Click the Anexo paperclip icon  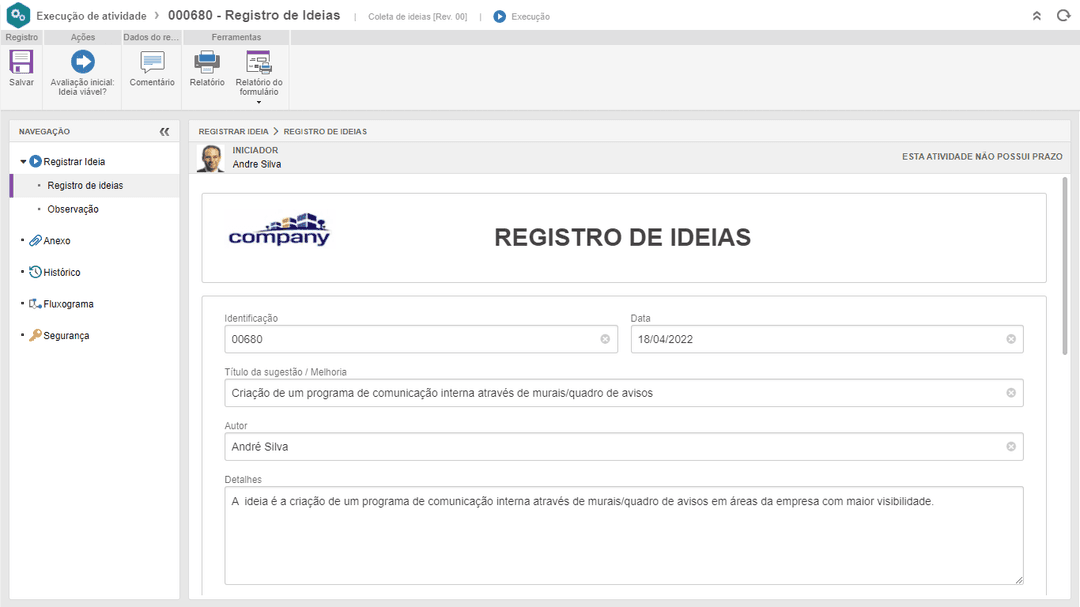(35, 240)
